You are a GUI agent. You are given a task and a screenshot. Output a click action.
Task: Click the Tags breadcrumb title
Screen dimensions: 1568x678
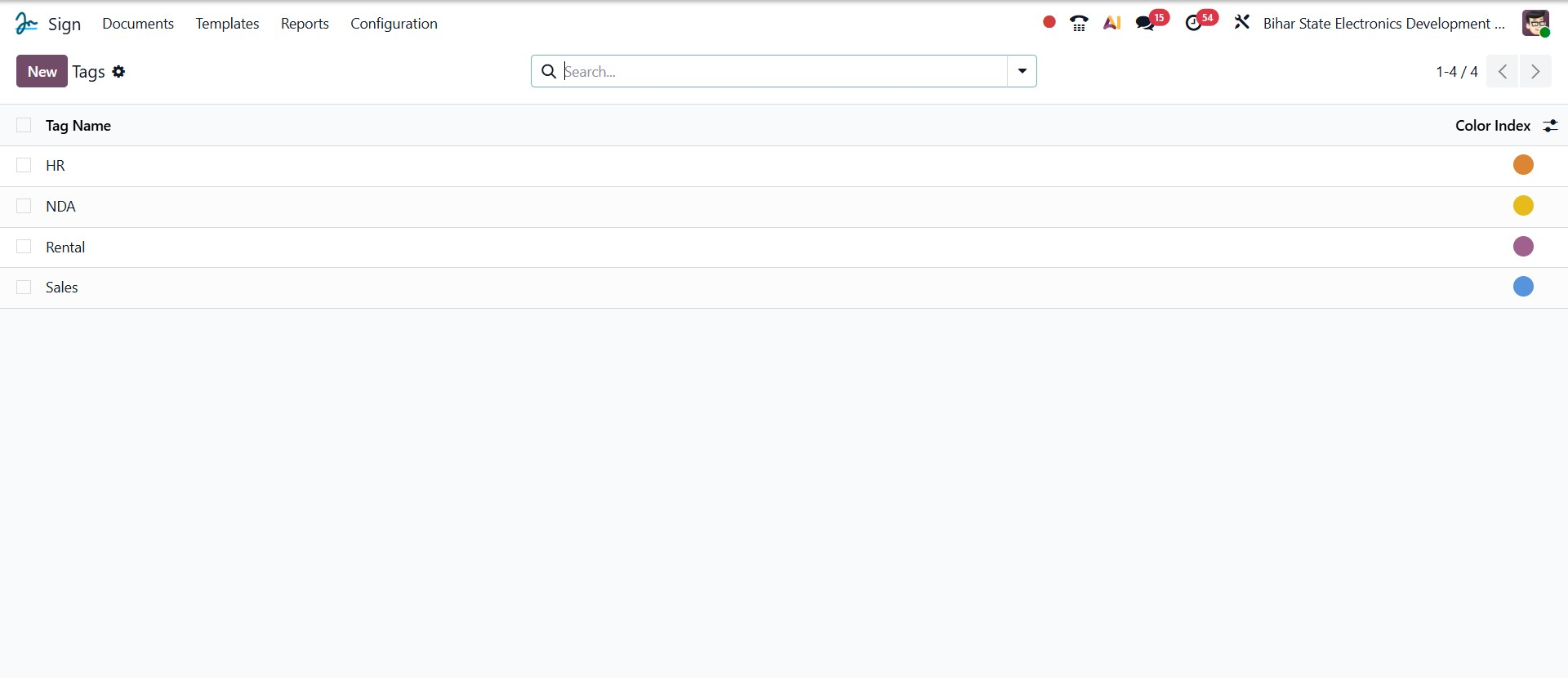click(88, 72)
